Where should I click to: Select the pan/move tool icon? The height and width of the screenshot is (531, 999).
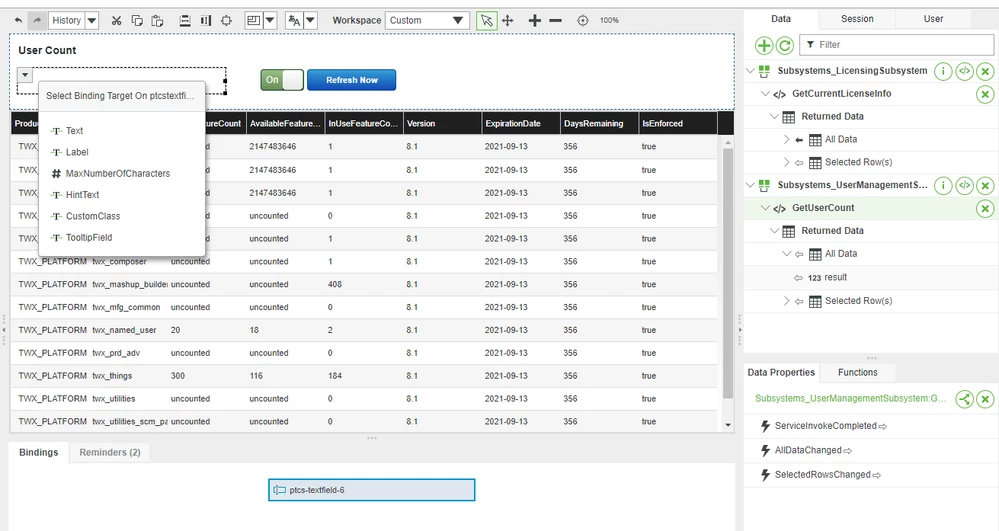tap(508, 20)
